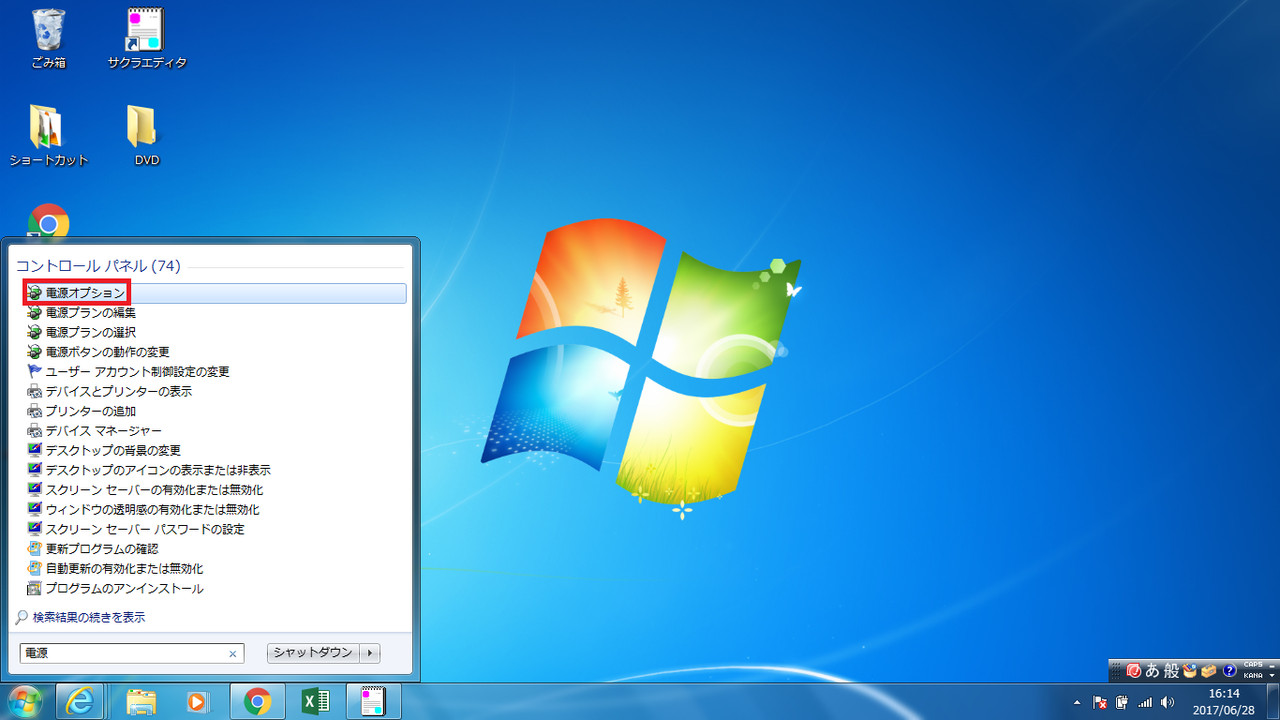Open the language bar options arrow
The height and width of the screenshot is (720, 1280).
tap(1272, 676)
